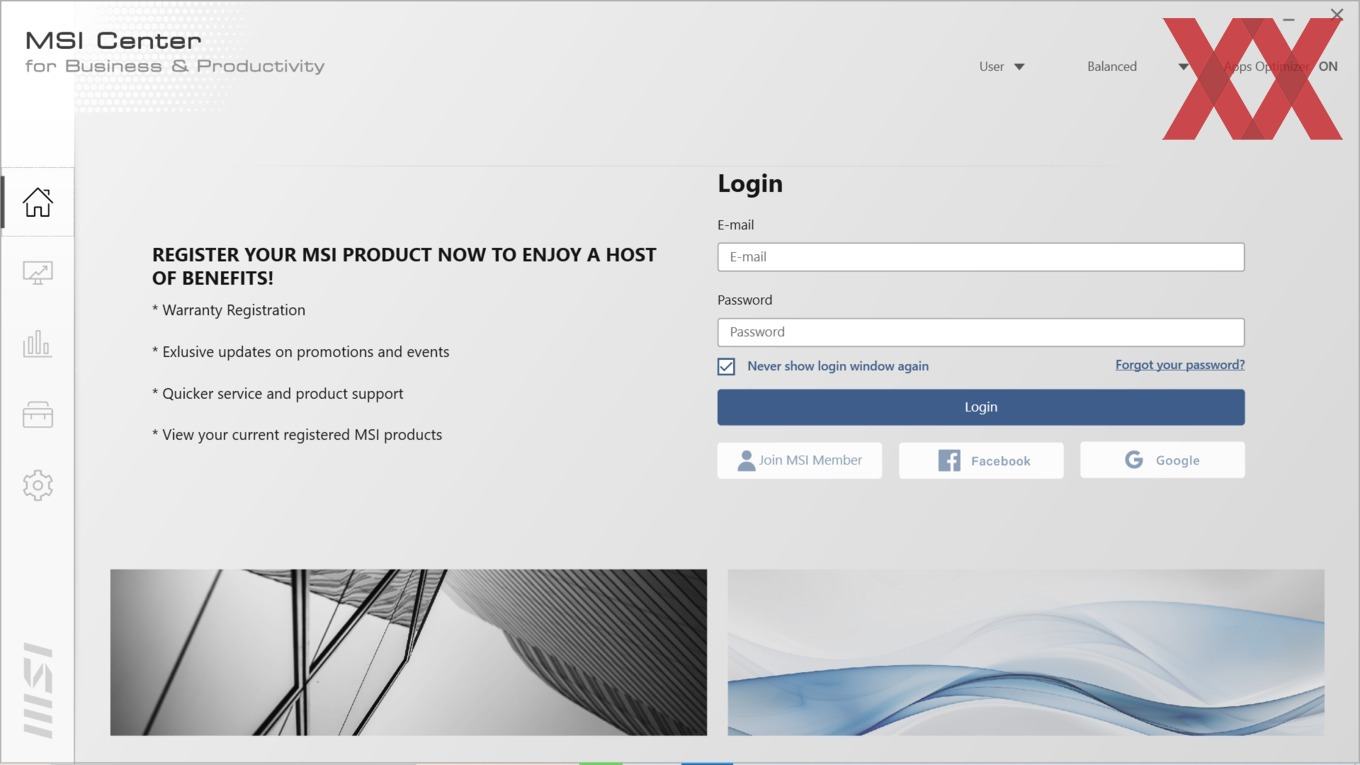
Task: Click View your current registered MSI products
Action: 297,435
